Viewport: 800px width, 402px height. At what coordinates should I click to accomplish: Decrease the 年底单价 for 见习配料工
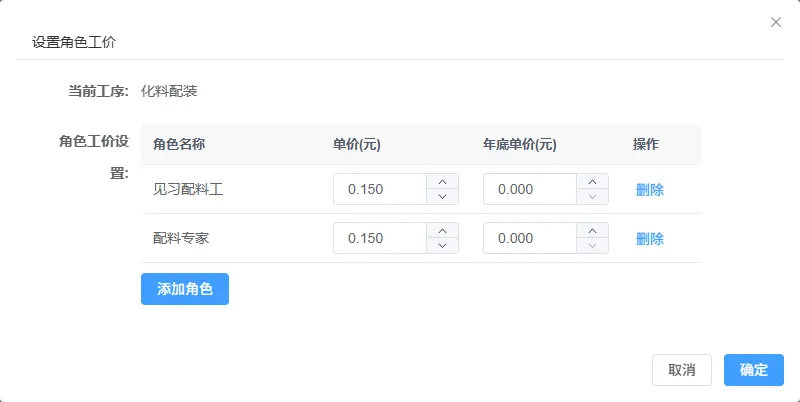[592, 197]
